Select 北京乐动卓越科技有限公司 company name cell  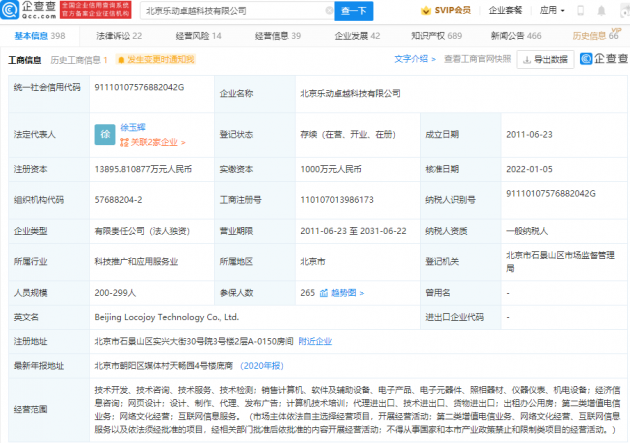350,94
